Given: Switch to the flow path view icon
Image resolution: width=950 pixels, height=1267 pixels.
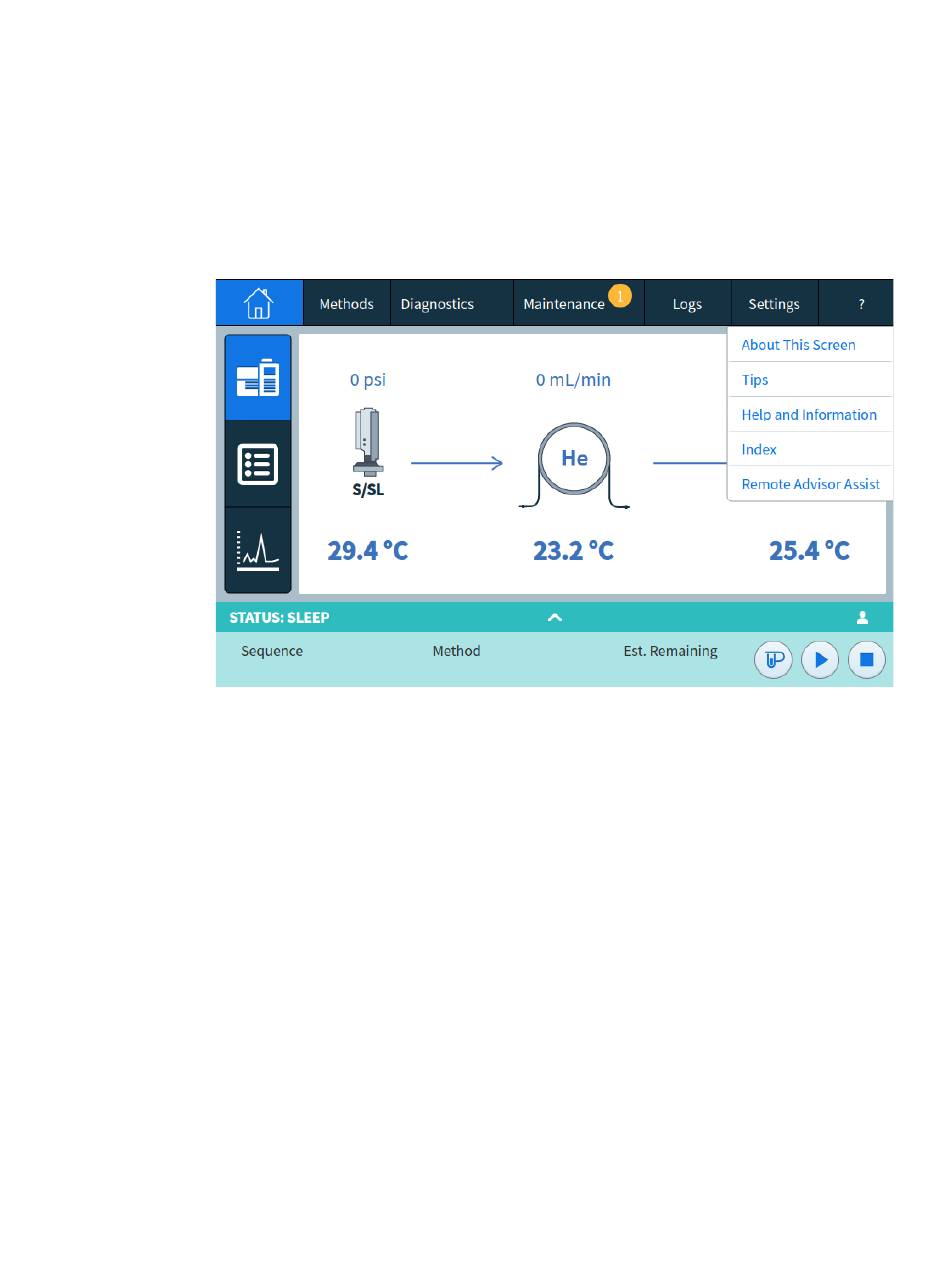Looking at the screenshot, I should (258, 377).
